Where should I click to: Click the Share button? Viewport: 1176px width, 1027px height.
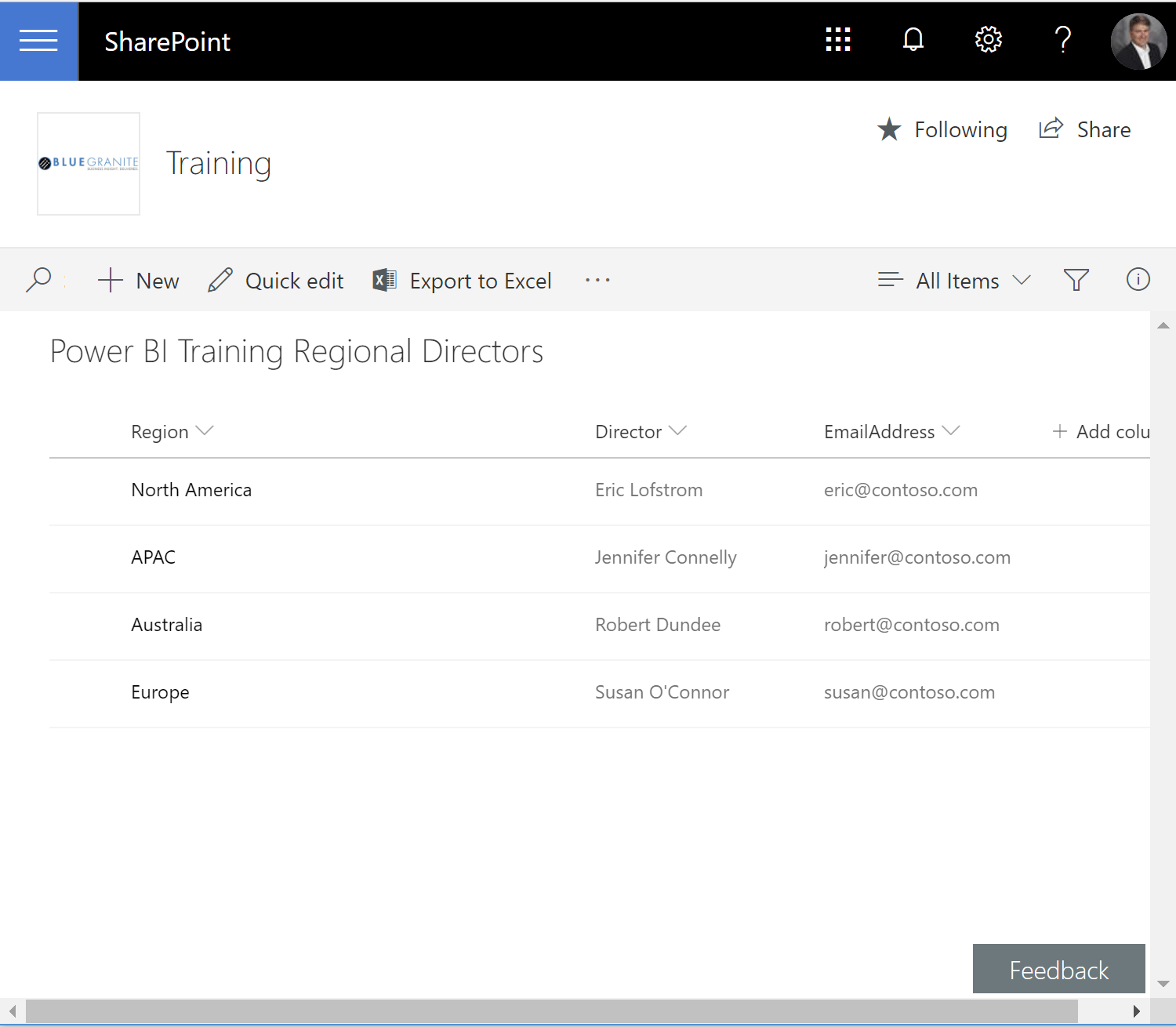[1084, 129]
